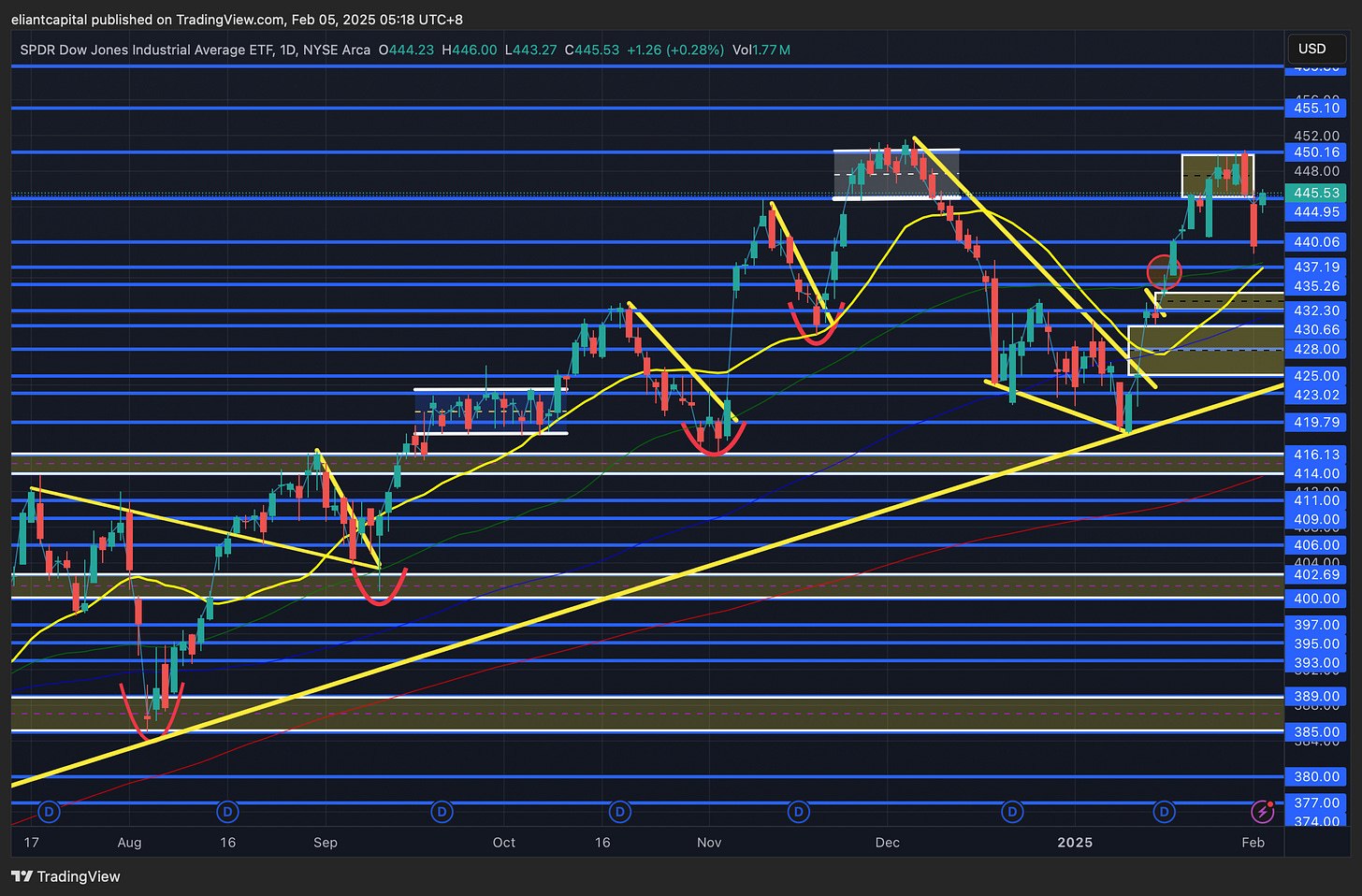Image resolution: width=1362 pixels, height=896 pixels.
Task: Click the 450.16 price level label
Action: 1316,152
